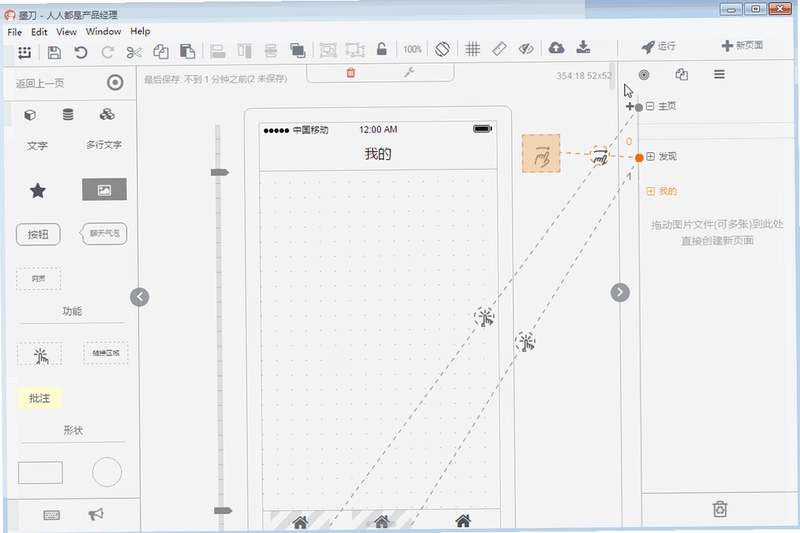The height and width of the screenshot is (533, 800).
Task: Select the 按钮 button widget
Action: [38, 235]
